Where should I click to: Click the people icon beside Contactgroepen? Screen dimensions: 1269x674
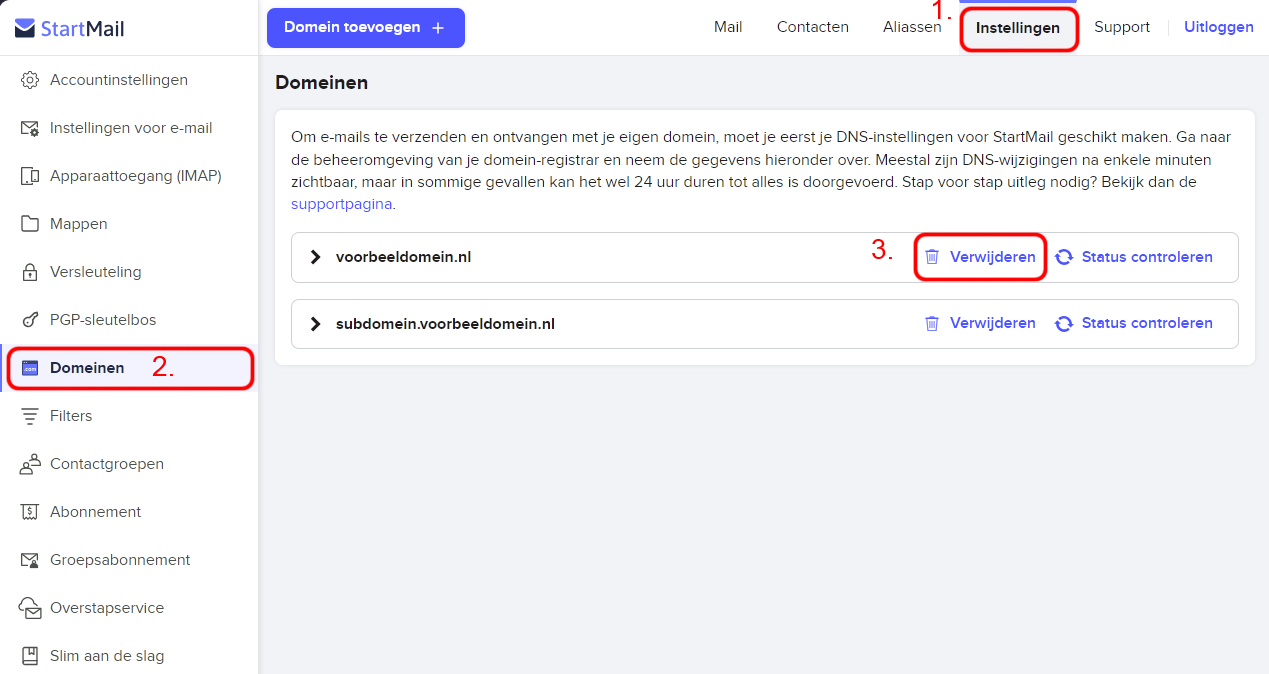tap(30, 464)
